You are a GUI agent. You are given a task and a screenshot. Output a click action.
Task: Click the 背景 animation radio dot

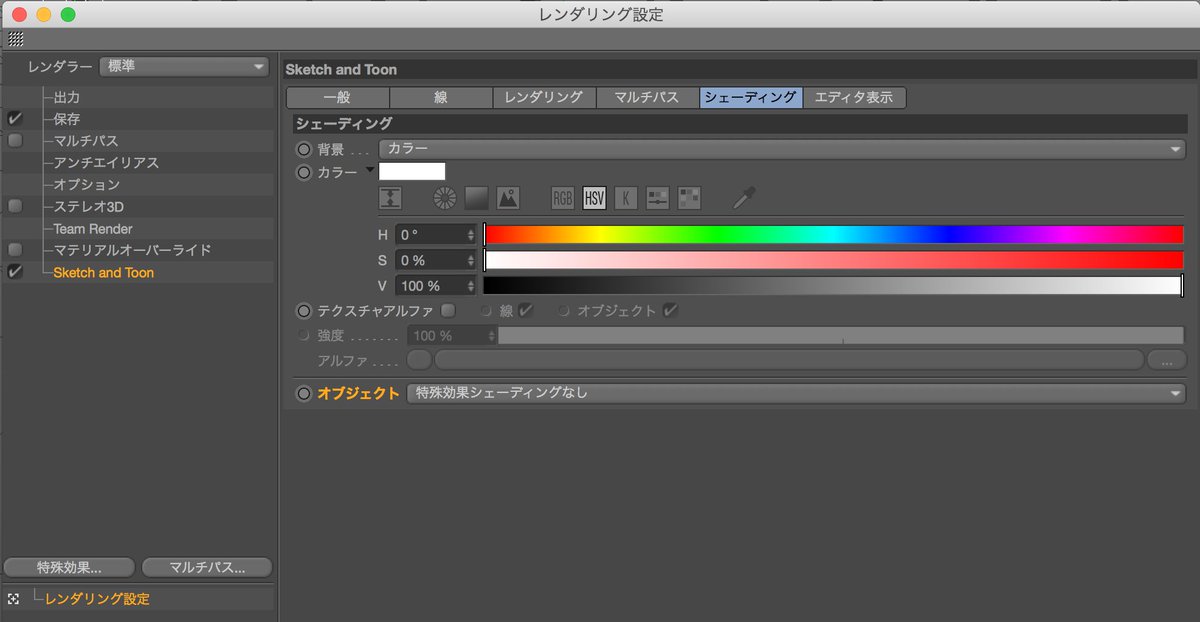pos(304,149)
